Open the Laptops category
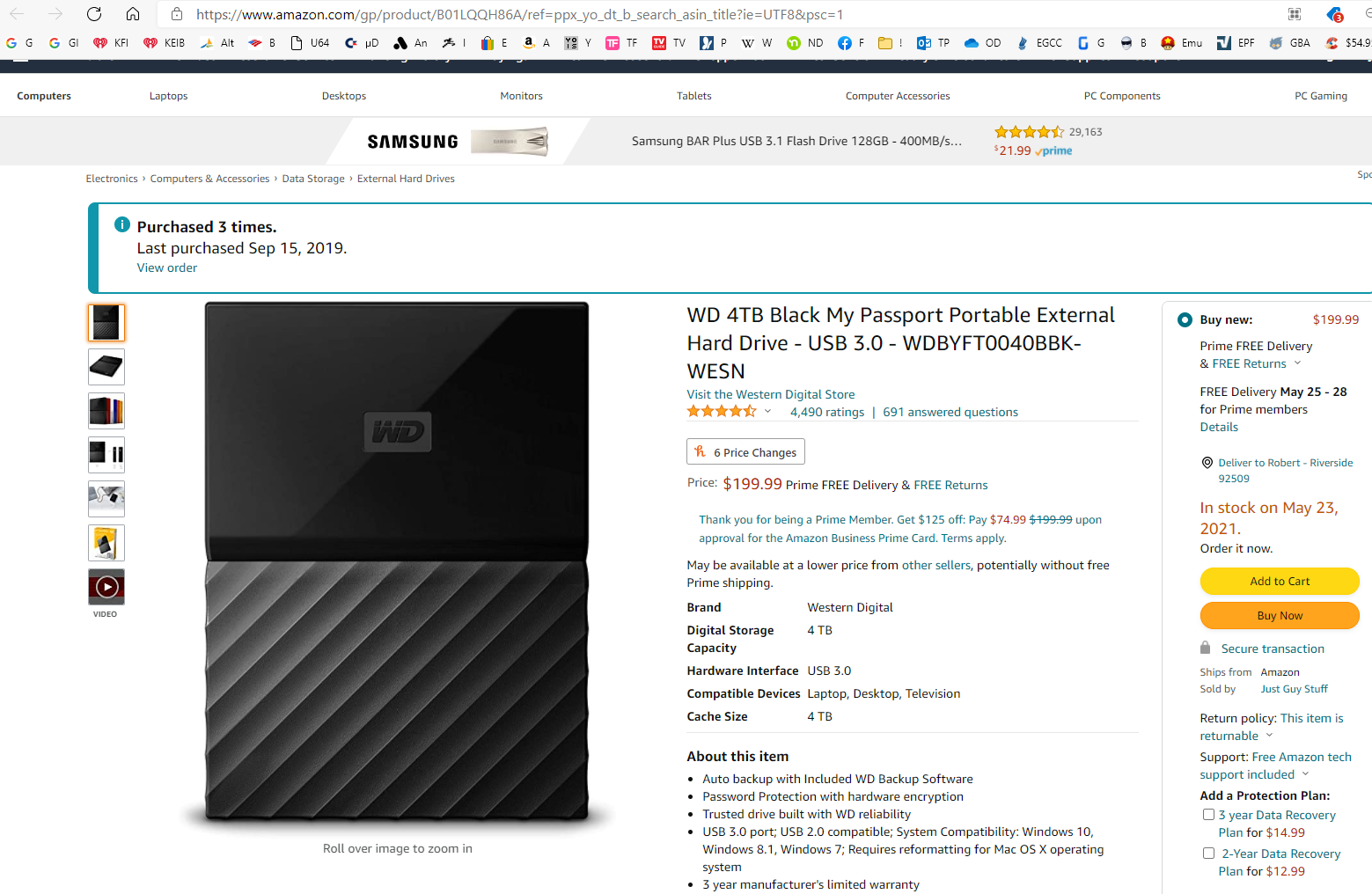Image resolution: width=1372 pixels, height=894 pixels. 168,96
